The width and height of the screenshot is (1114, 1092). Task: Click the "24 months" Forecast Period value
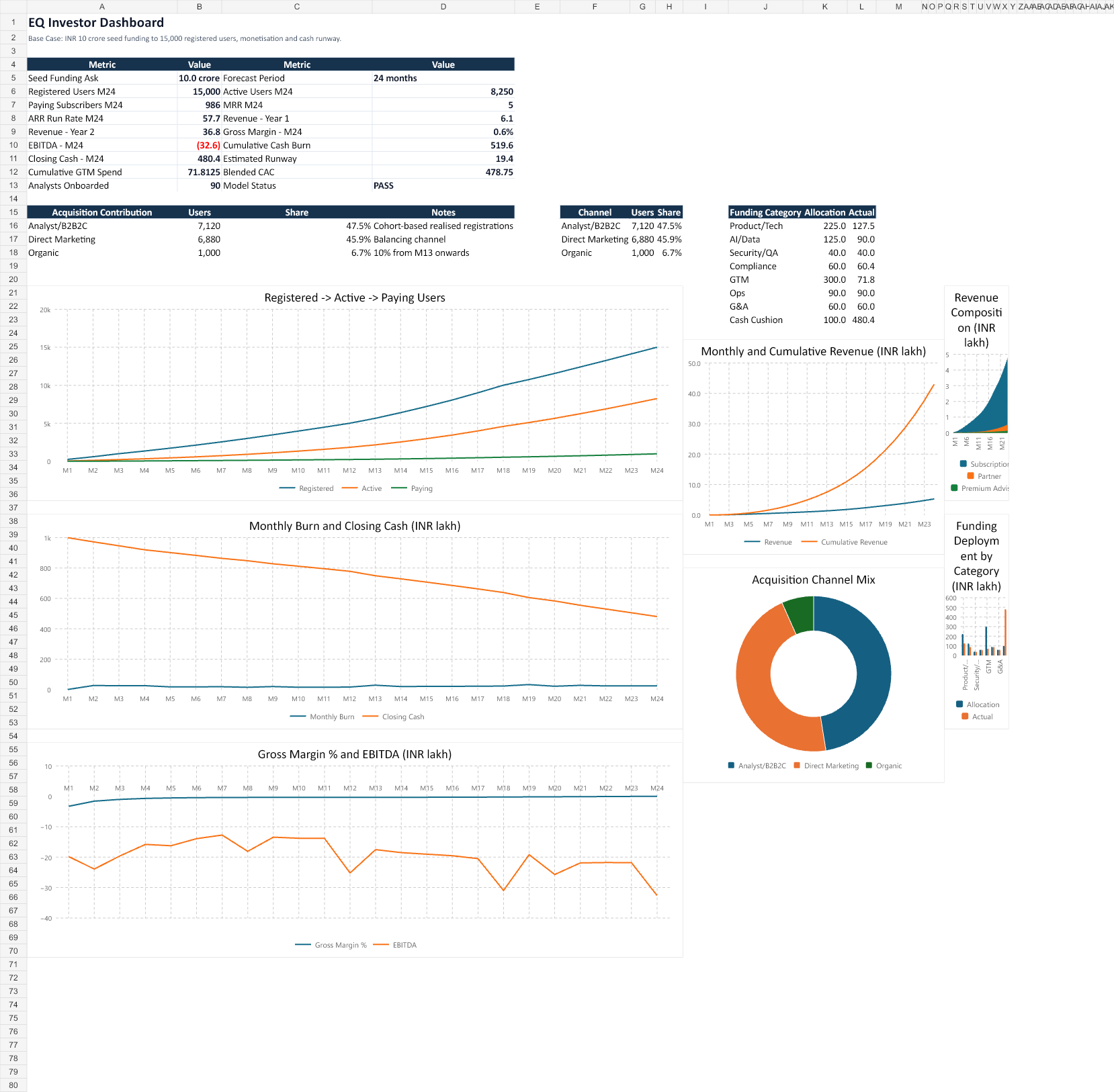[x=443, y=78]
